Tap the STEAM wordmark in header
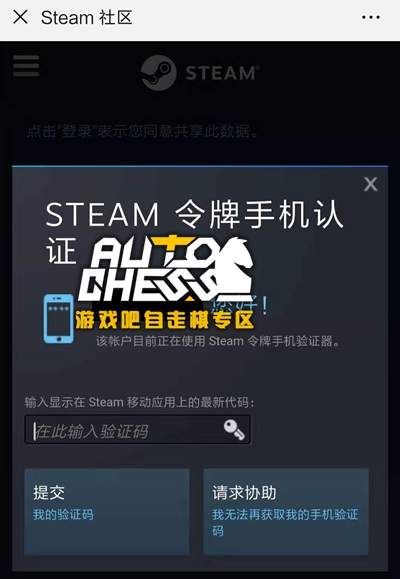400x579 pixels. pyautogui.click(x=222, y=73)
